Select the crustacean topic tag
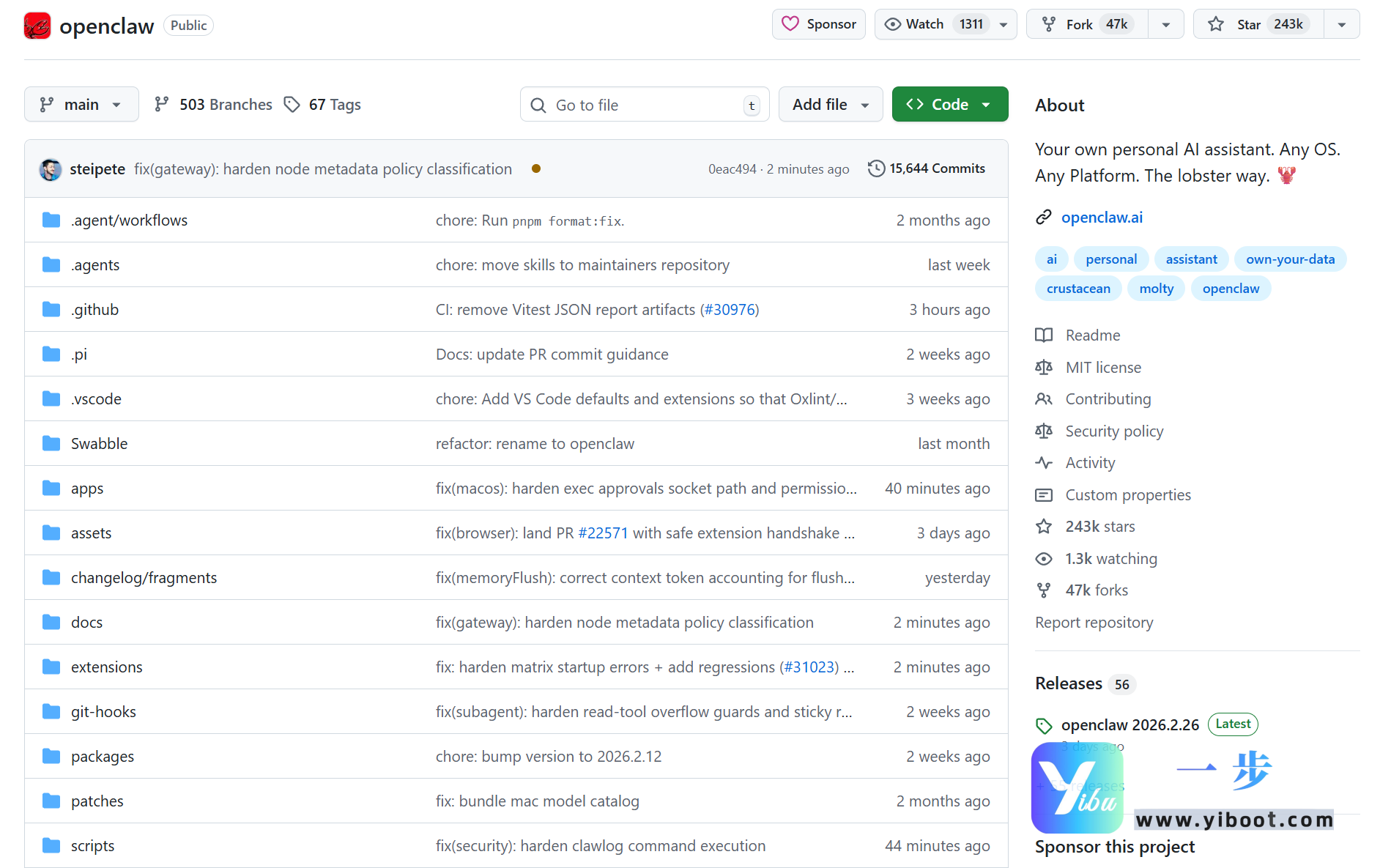1391x868 pixels. 1077,289
